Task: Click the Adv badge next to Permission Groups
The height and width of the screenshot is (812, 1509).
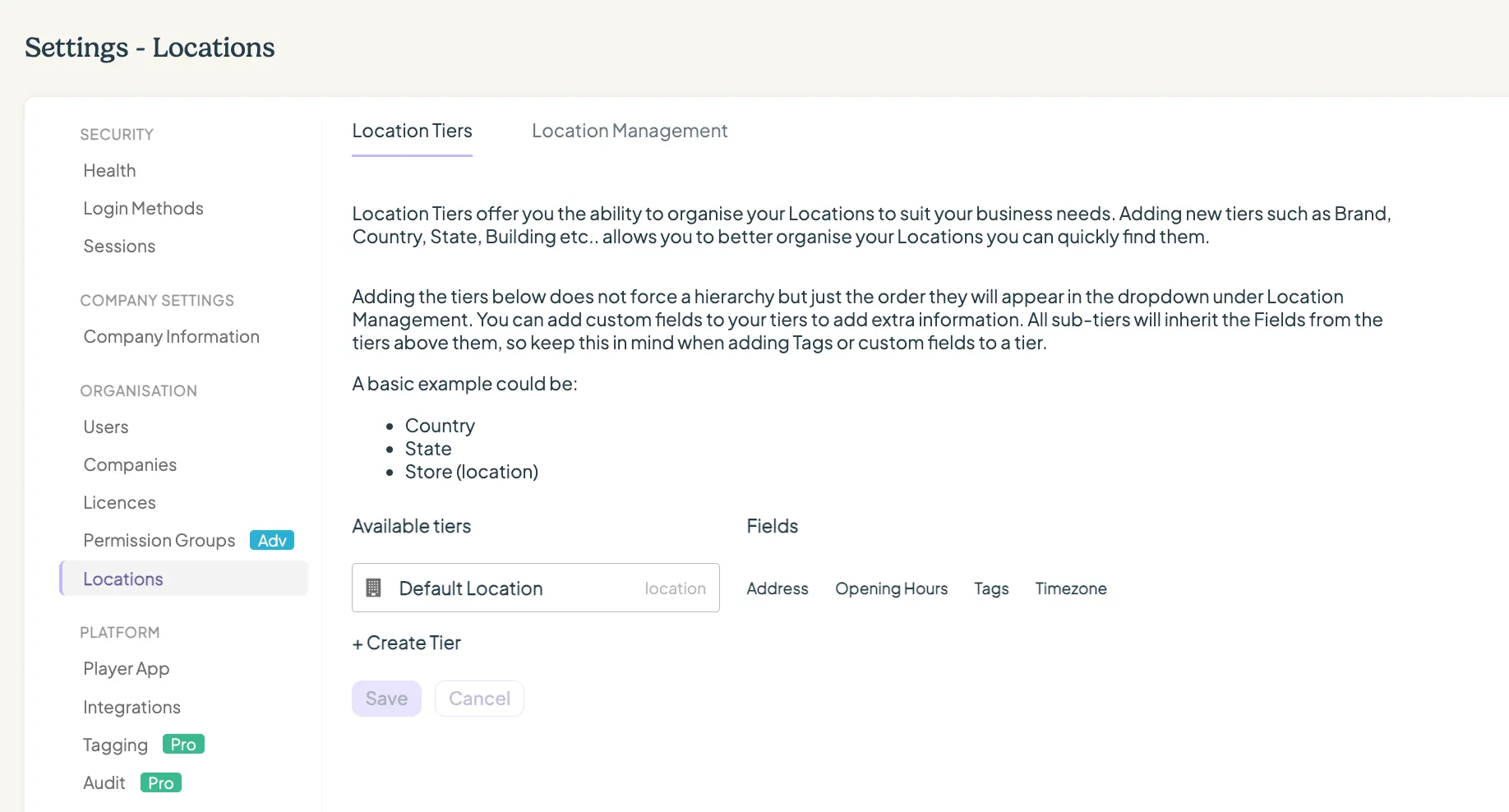Action: [x=272, y=540]
